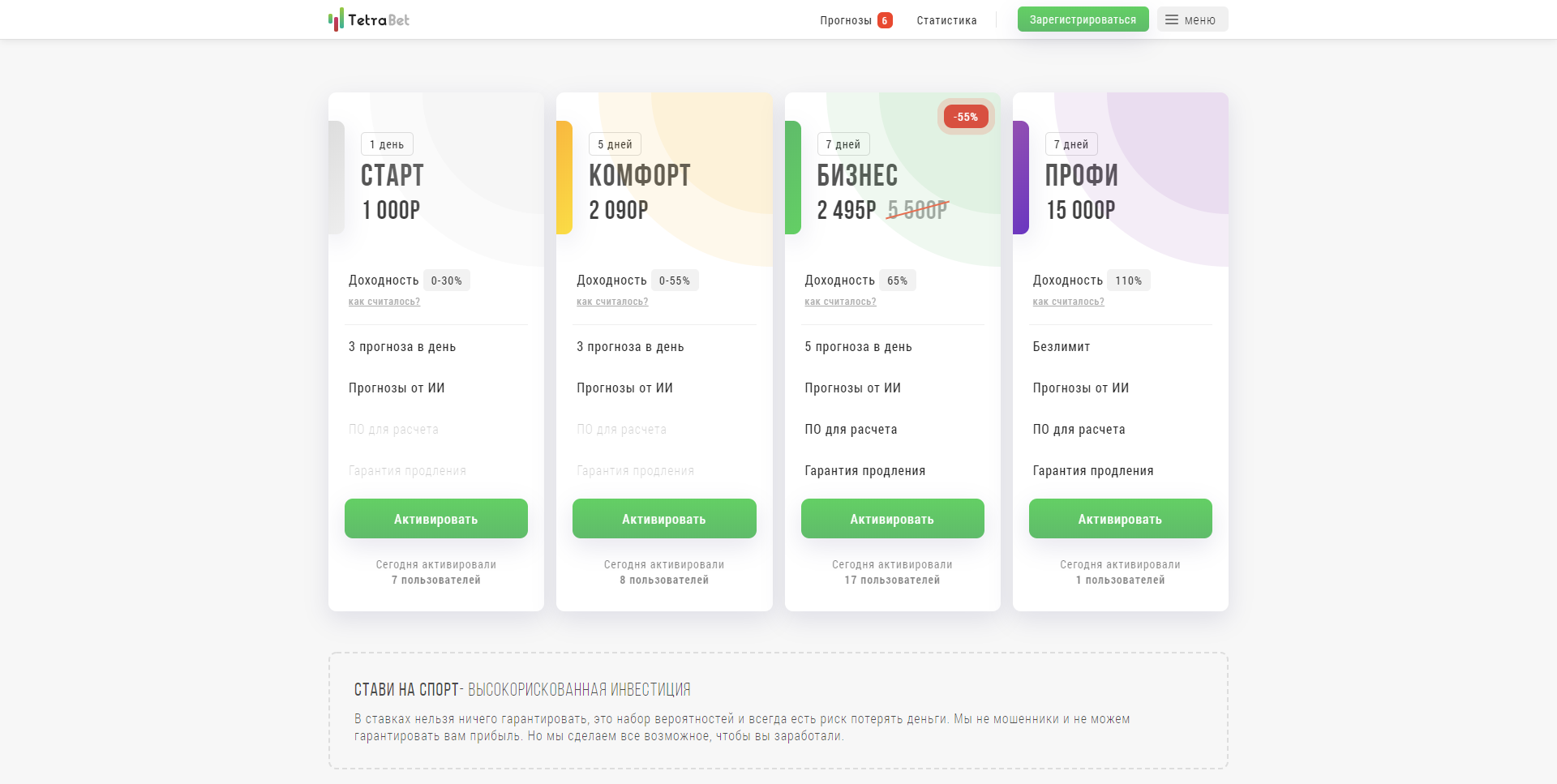1557x784 pixels.
Task: Activate the Комфорт plan
Action: point(663,519)
